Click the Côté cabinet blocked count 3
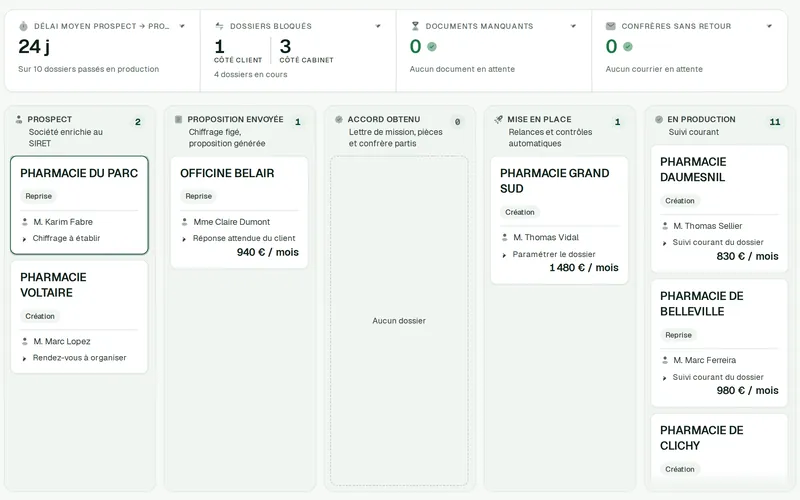 pyautogui.click(x=285, y=47)
